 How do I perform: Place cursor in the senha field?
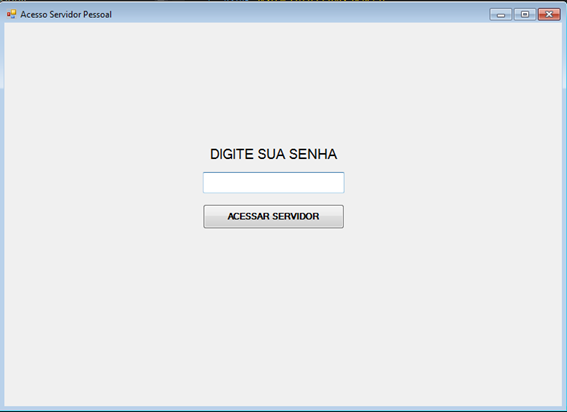(x=273, y=183)
